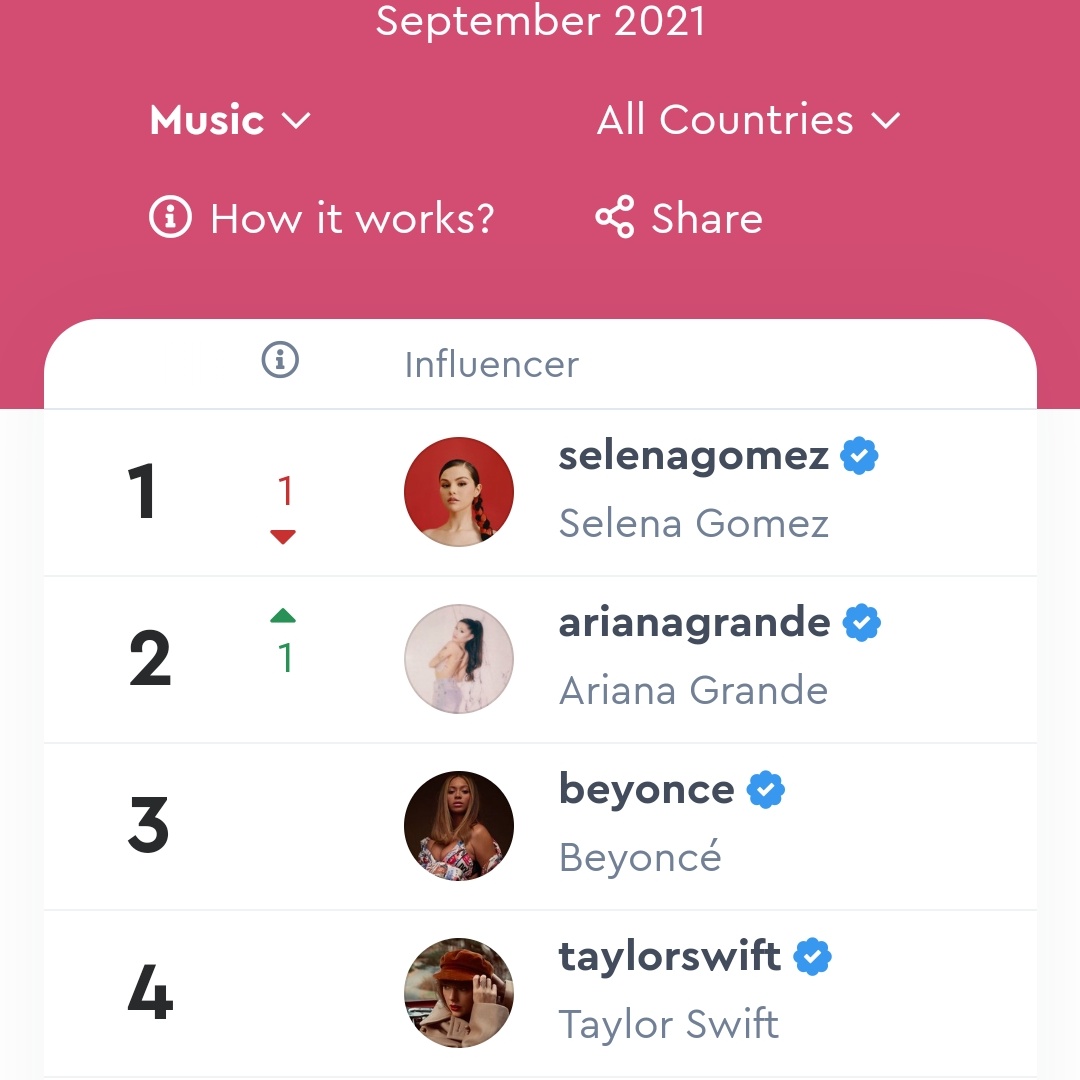
Task: Click the share icon
Action: pyautogui.click(x=615, y=217)
